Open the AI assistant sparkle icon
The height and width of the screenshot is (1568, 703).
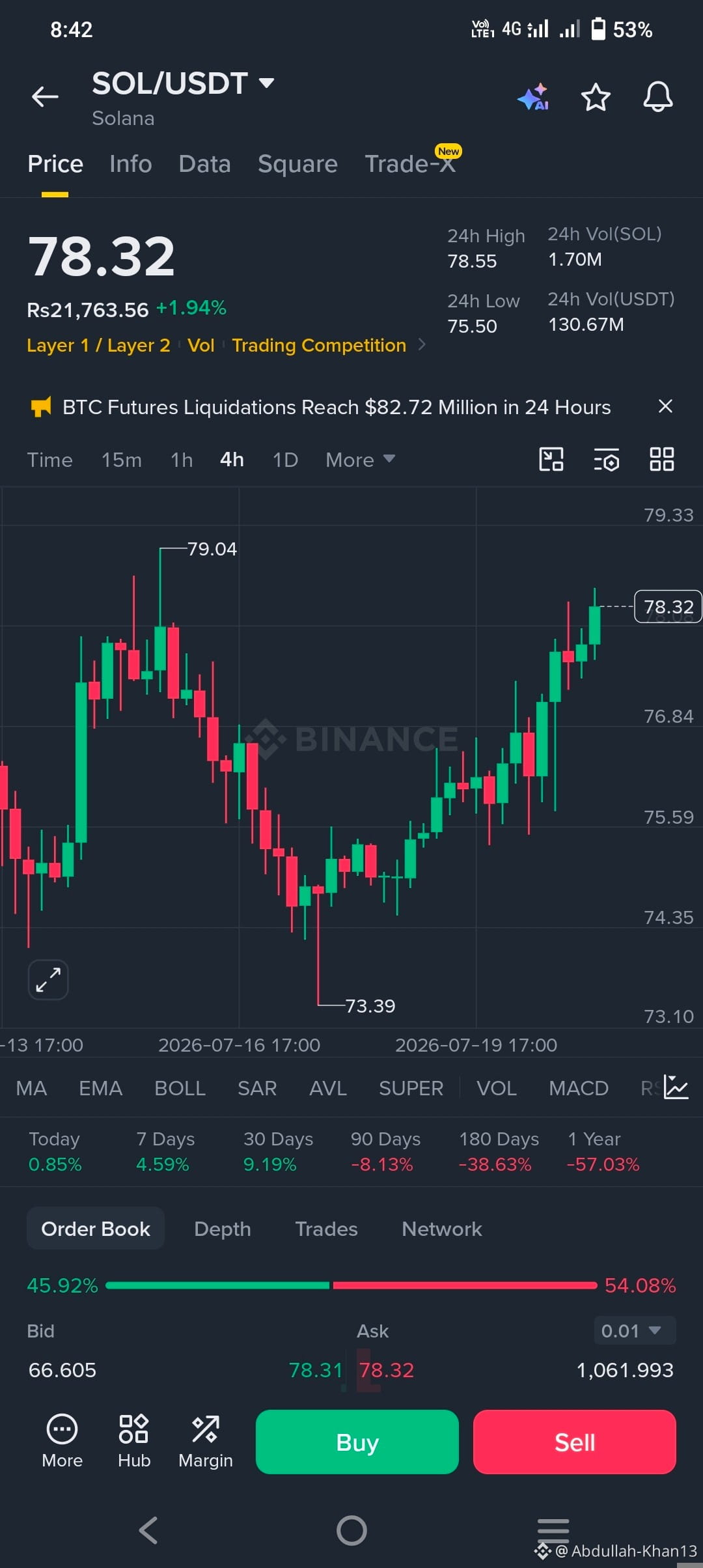(x=533, y=97)
